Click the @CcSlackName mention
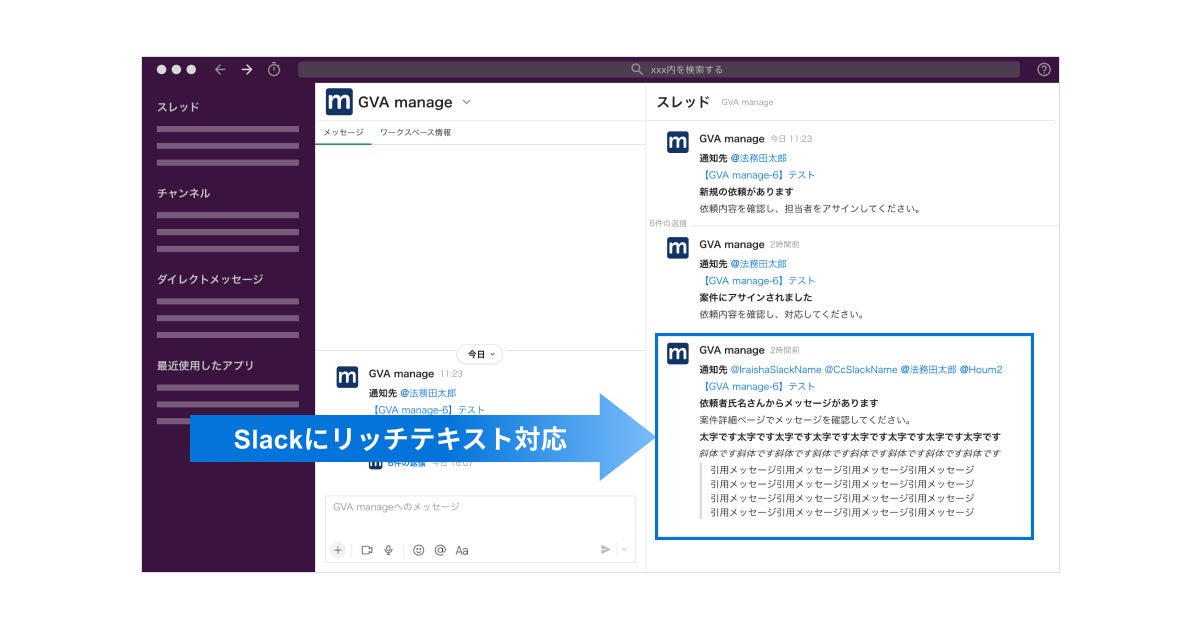The image size is (1200, 630). point(861,370)
